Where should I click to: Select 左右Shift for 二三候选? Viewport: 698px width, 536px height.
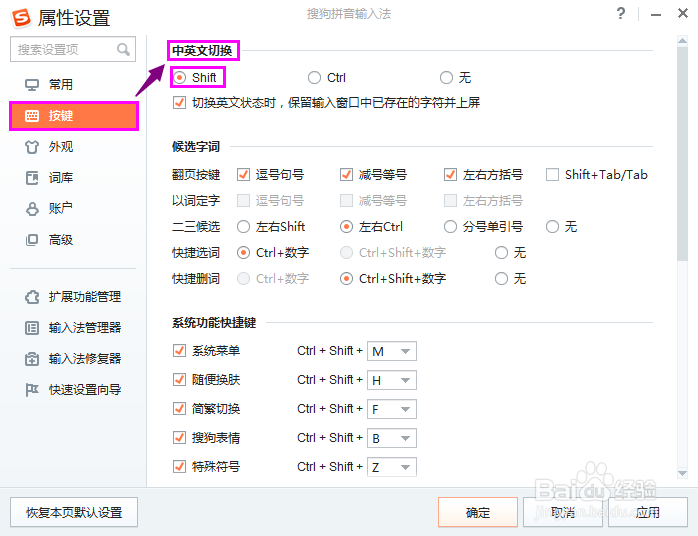tap(243, 227)
